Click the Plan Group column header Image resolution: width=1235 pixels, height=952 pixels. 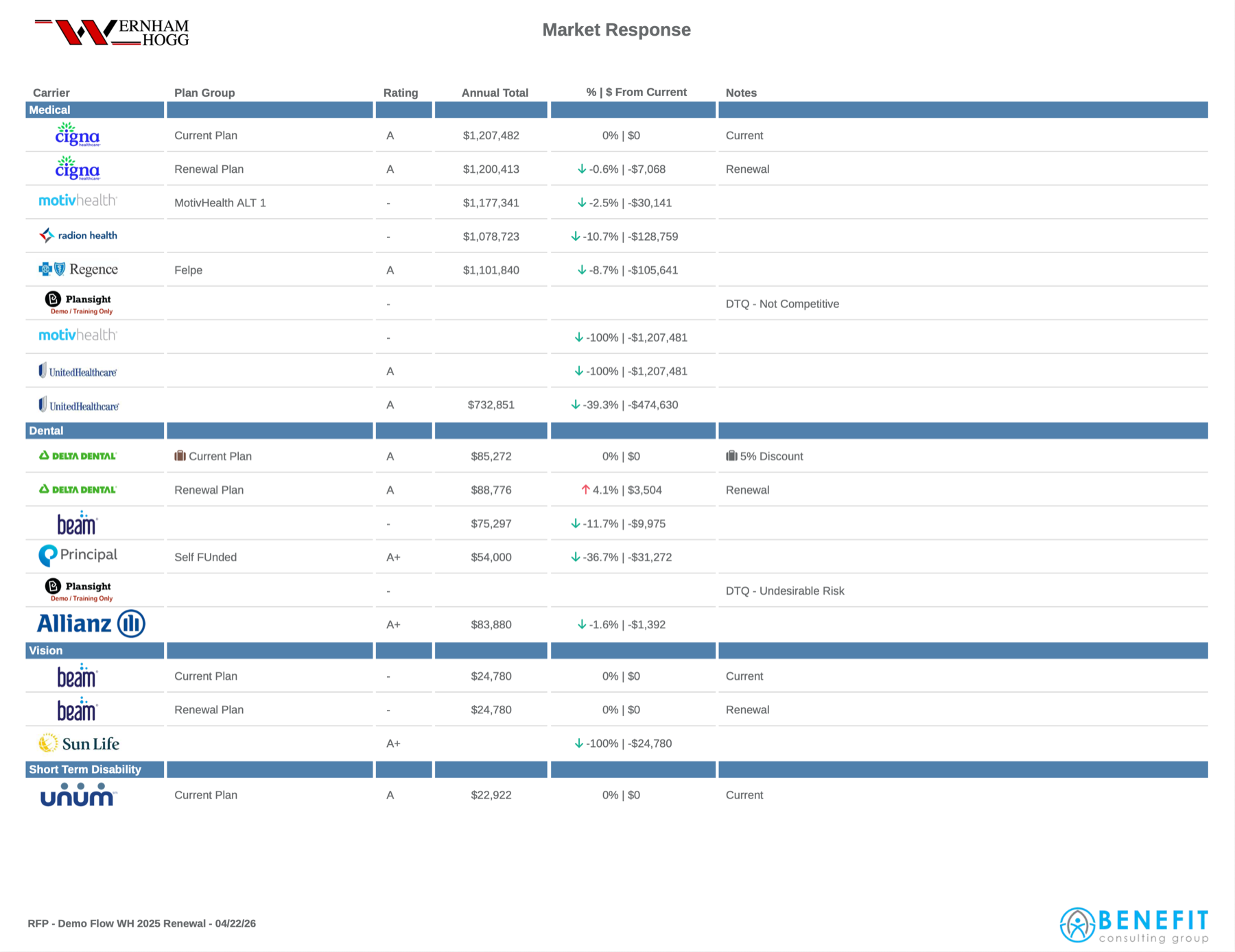pos(204,93)
